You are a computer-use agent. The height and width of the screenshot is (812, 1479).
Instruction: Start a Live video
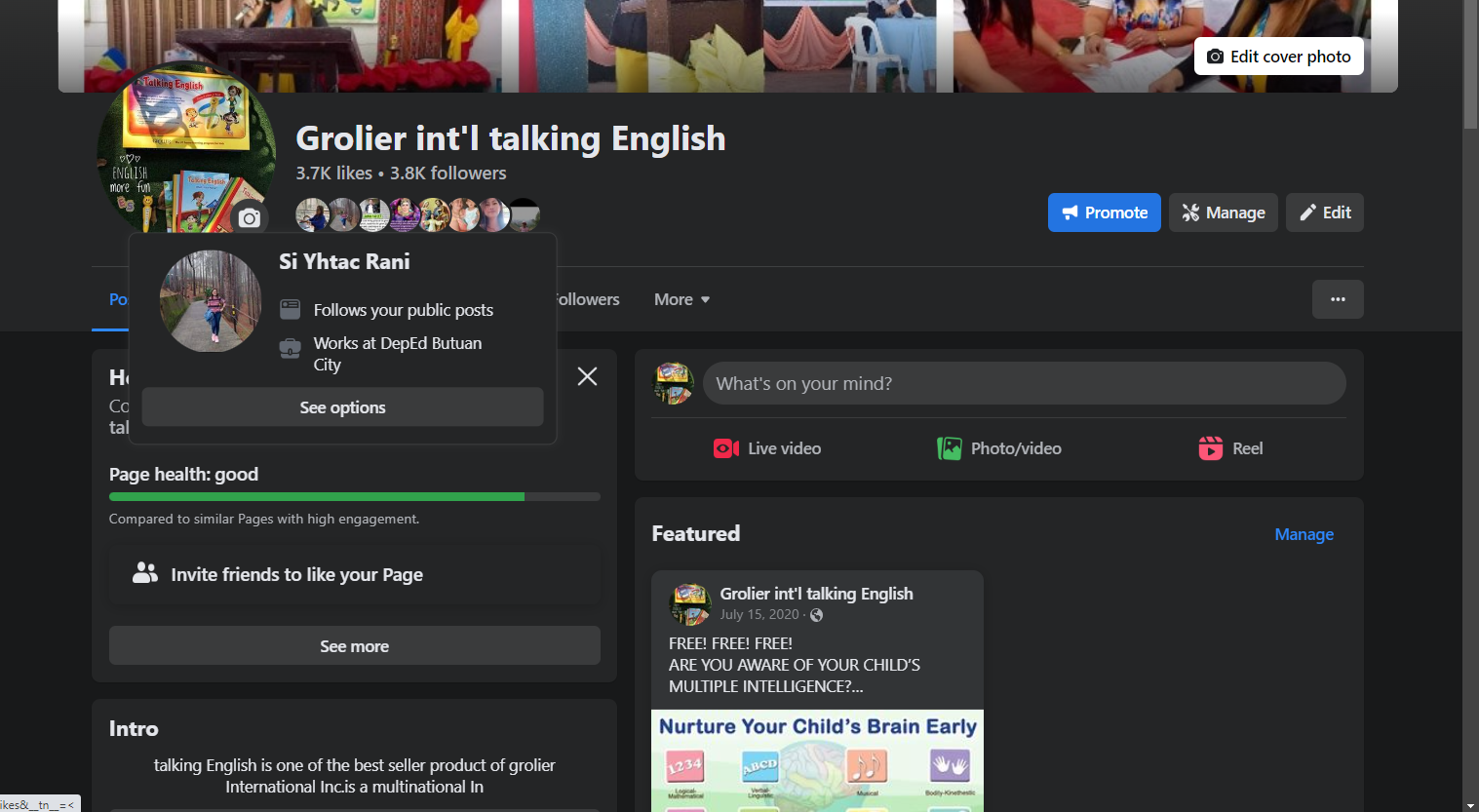(767, 448)
